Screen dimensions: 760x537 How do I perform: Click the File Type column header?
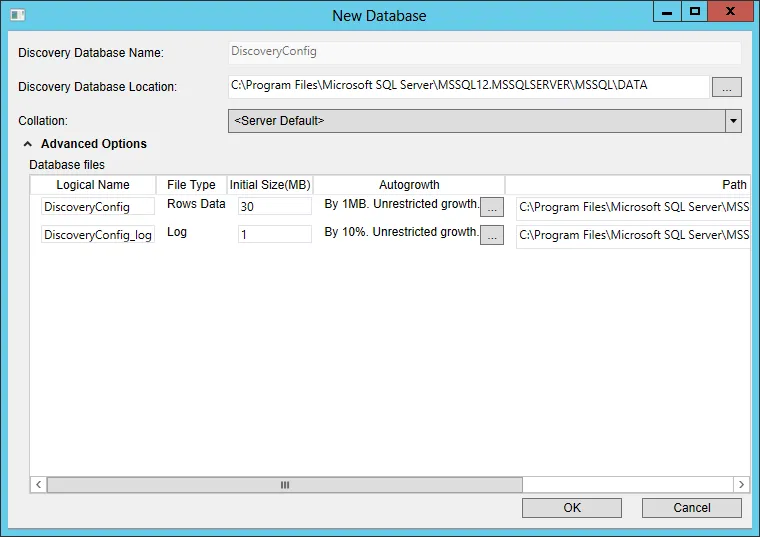click(x=191, y=185)
